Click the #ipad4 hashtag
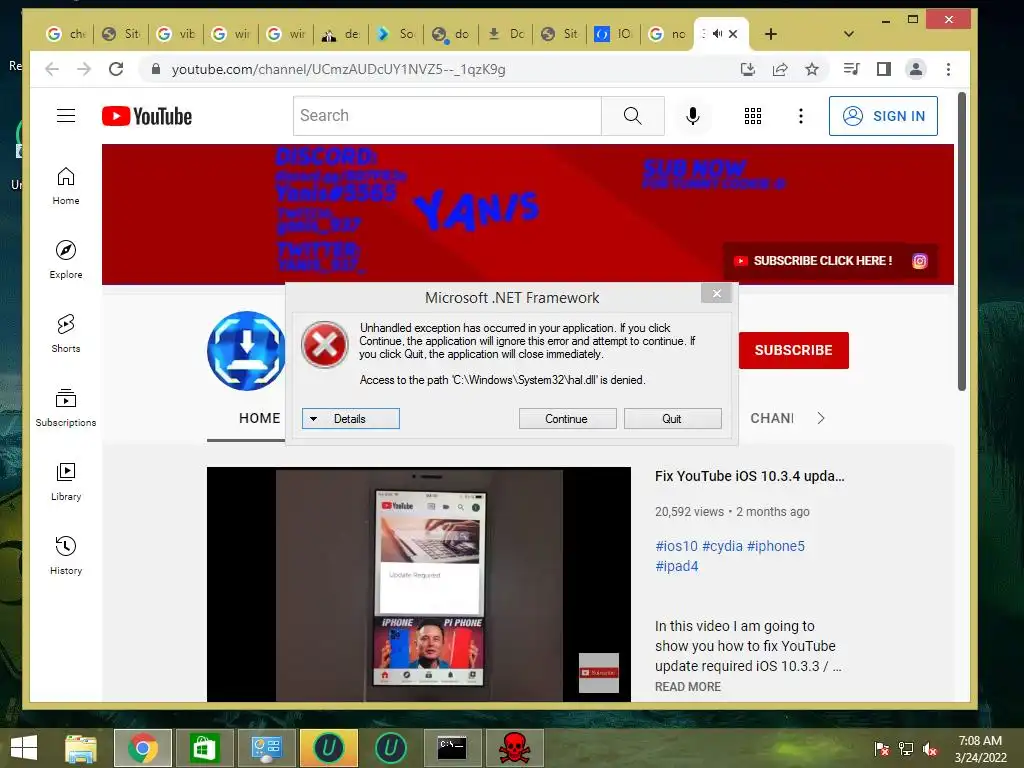The image size is (1024, 768). point(677,566)
